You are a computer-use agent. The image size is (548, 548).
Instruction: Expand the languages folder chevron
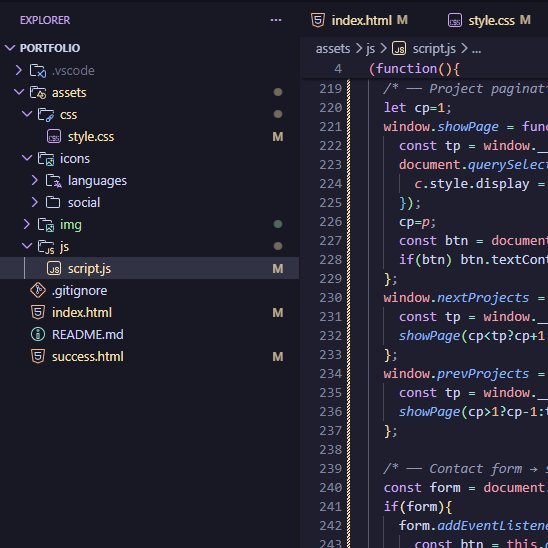click(x=35, y=180)
